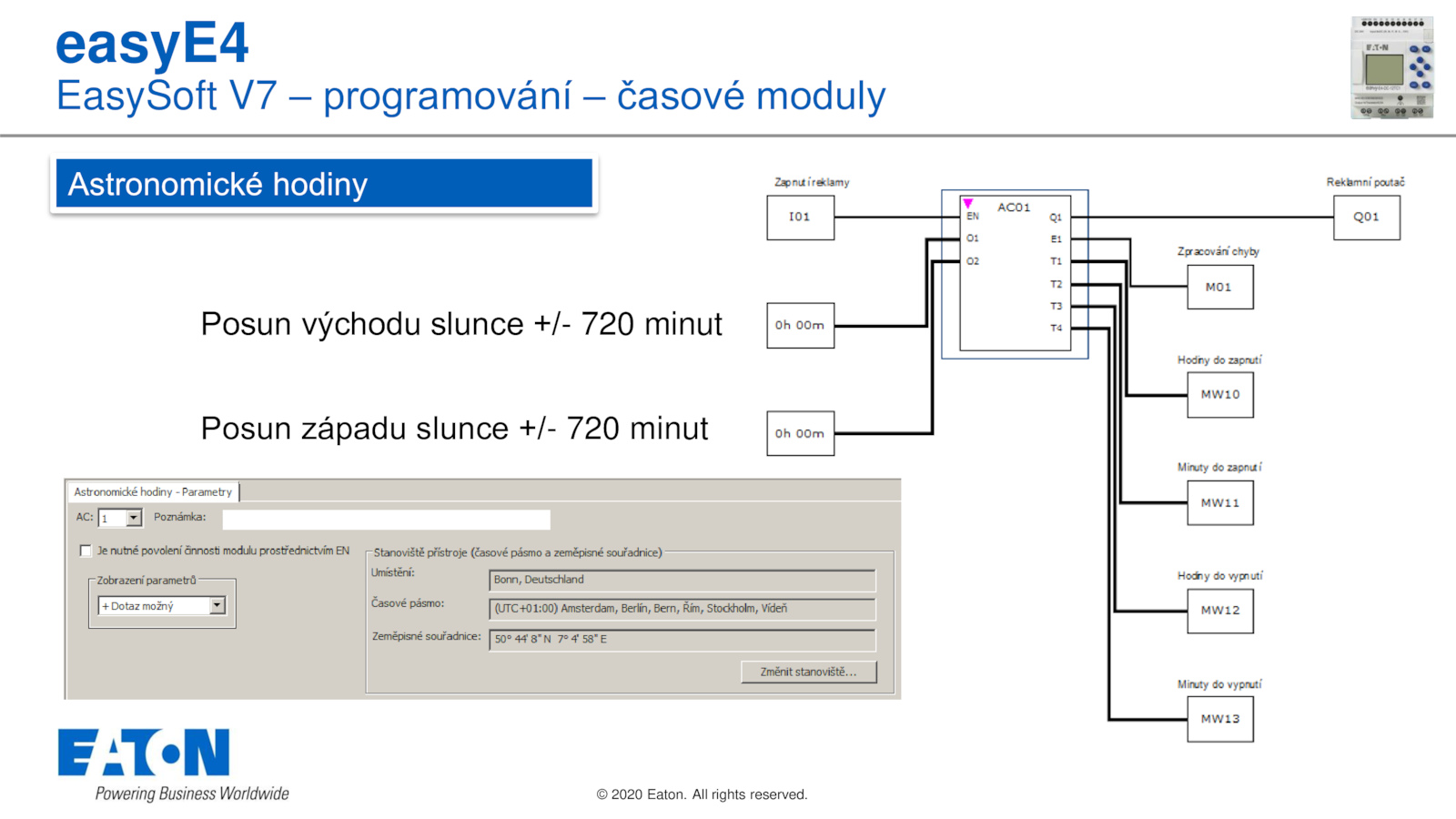Viewport: 1456px width, 819px height.
Task: Select the I01 input block
Action: tap(800, 217)
